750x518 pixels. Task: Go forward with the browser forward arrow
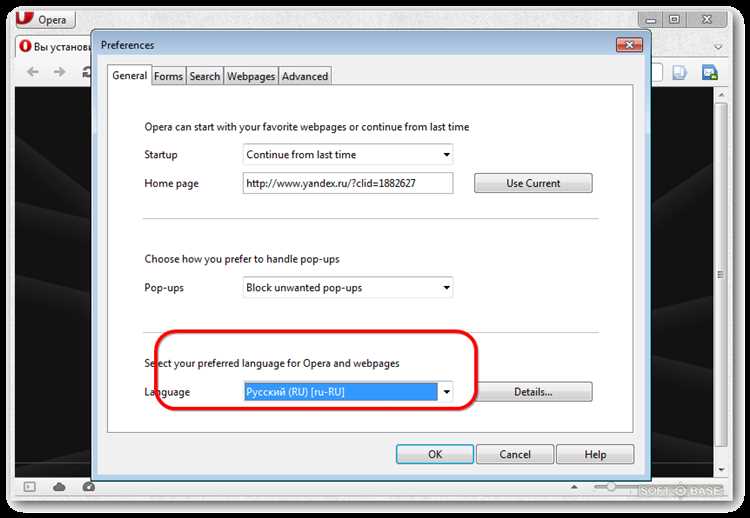[60, 72]
